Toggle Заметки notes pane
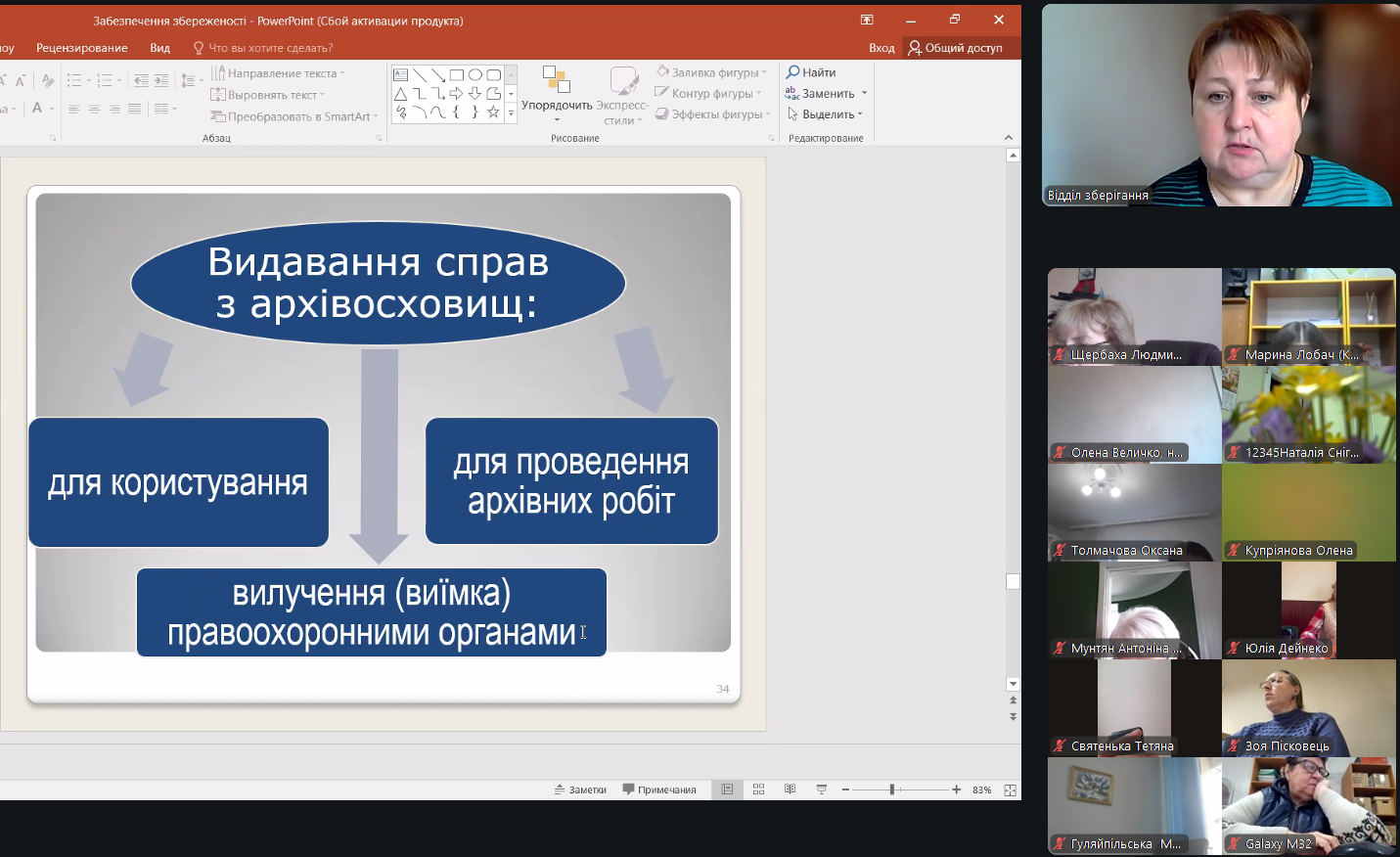Viewport: 1400px width, 857px height. point(580,789)
